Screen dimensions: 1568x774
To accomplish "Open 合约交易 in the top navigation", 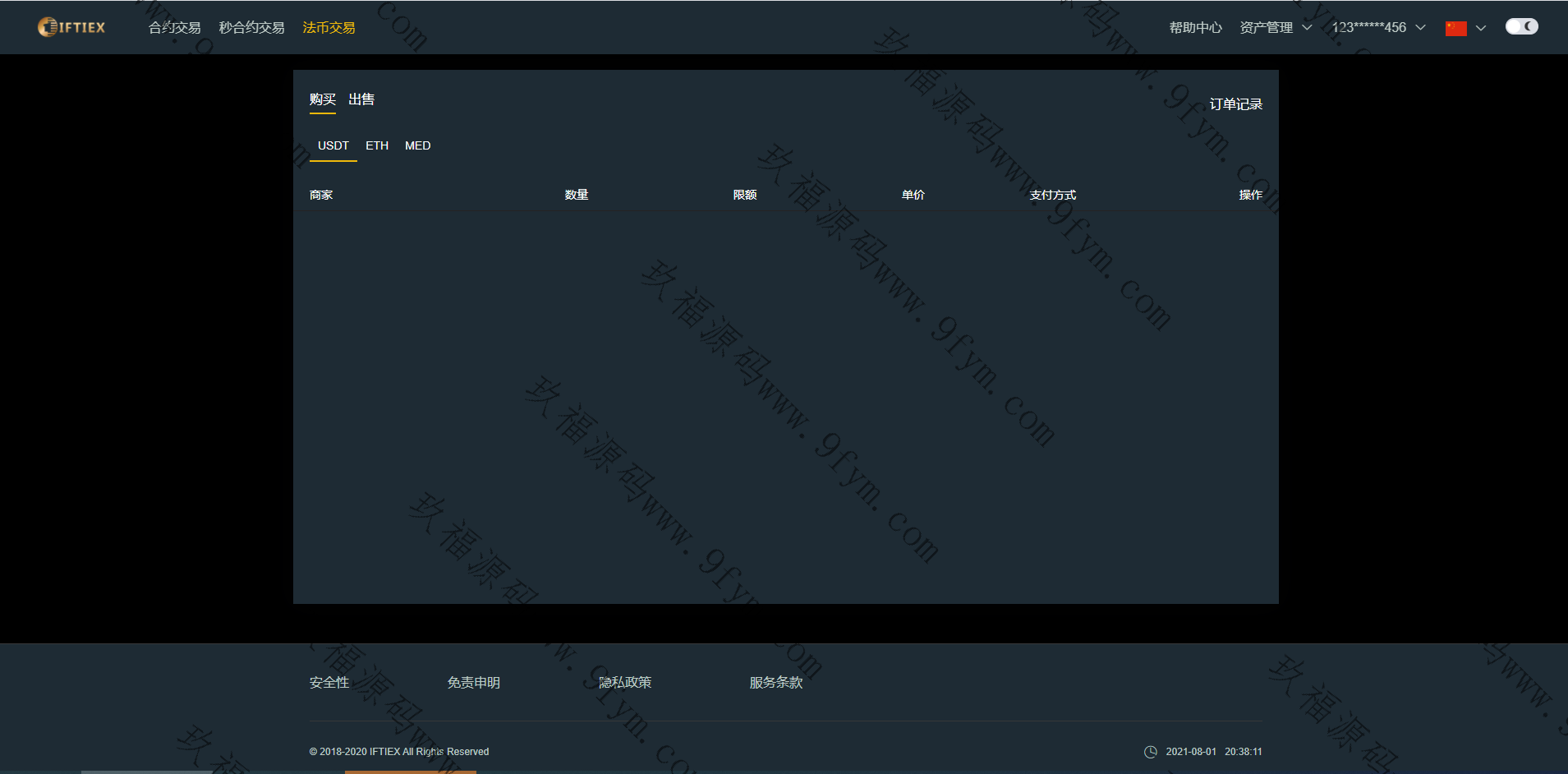I will [174, 28].
